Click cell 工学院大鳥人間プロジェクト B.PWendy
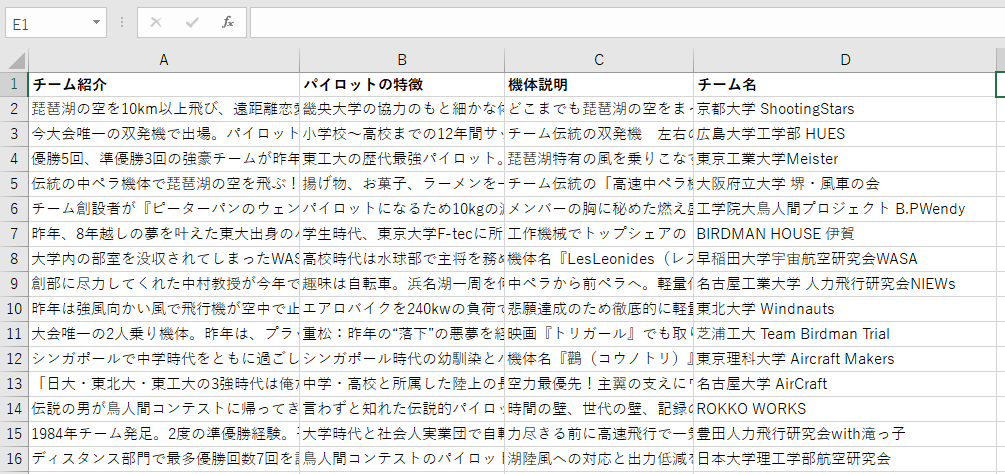Viewport: 1005px width, 474px height. [845, 209]
